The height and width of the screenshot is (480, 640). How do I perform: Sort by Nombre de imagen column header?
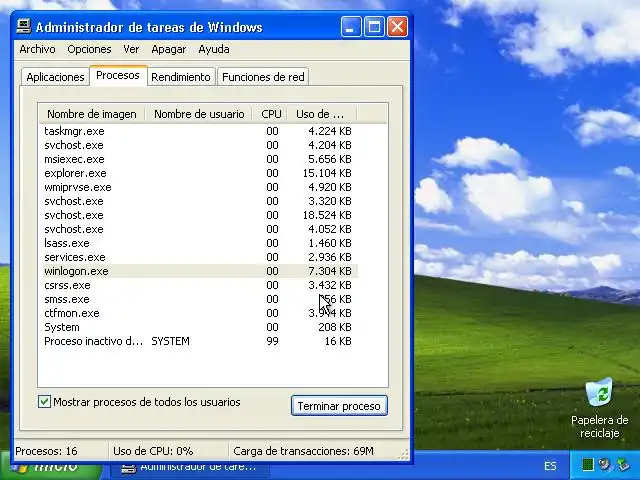92,114
